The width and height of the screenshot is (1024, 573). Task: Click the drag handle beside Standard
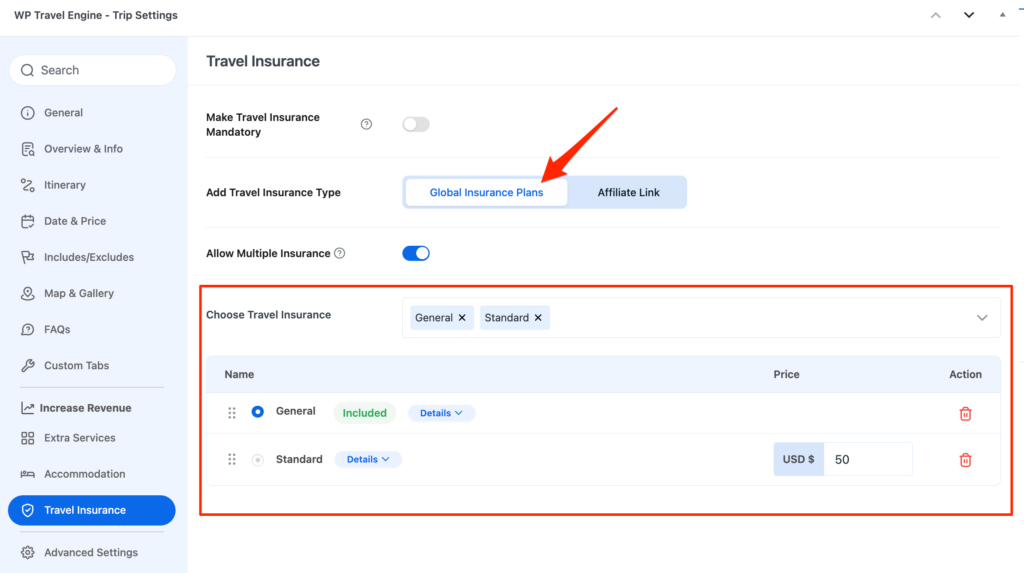tap(232, 459)
